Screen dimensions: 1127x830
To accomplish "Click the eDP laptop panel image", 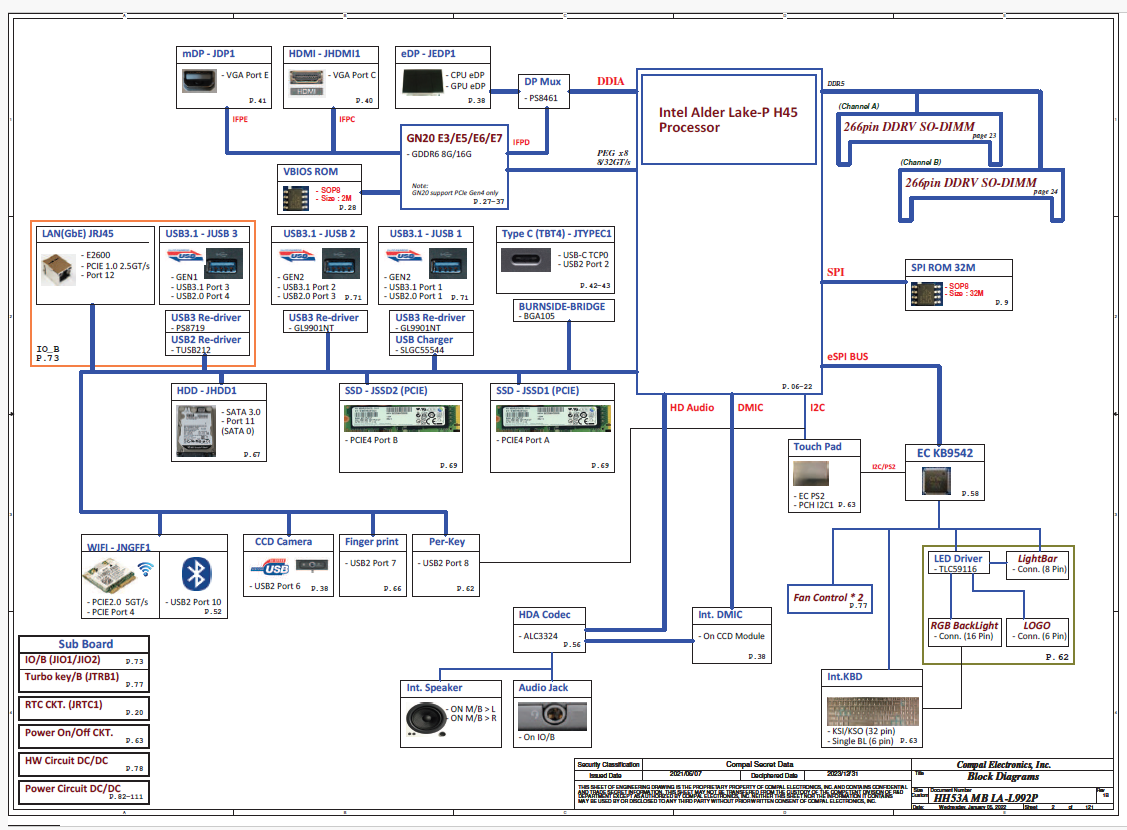I will point(423,81).
